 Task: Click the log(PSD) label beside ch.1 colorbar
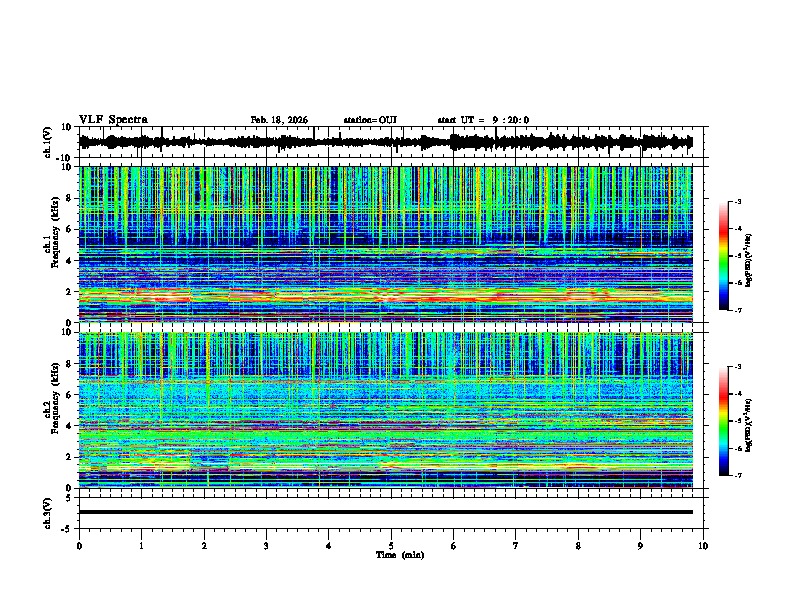[x=749, y=261]
